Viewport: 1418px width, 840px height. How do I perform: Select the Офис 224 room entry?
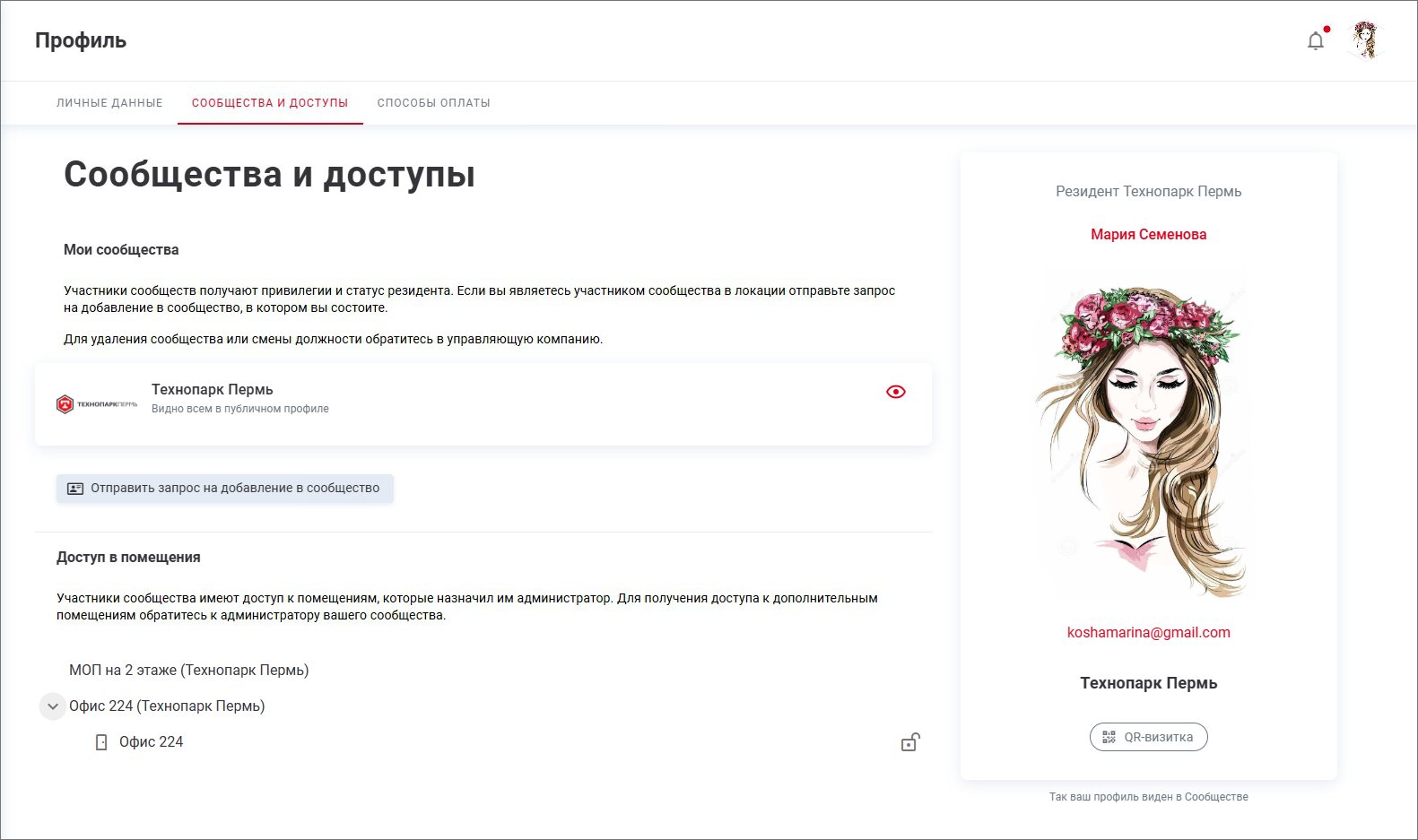pos(151,742)
